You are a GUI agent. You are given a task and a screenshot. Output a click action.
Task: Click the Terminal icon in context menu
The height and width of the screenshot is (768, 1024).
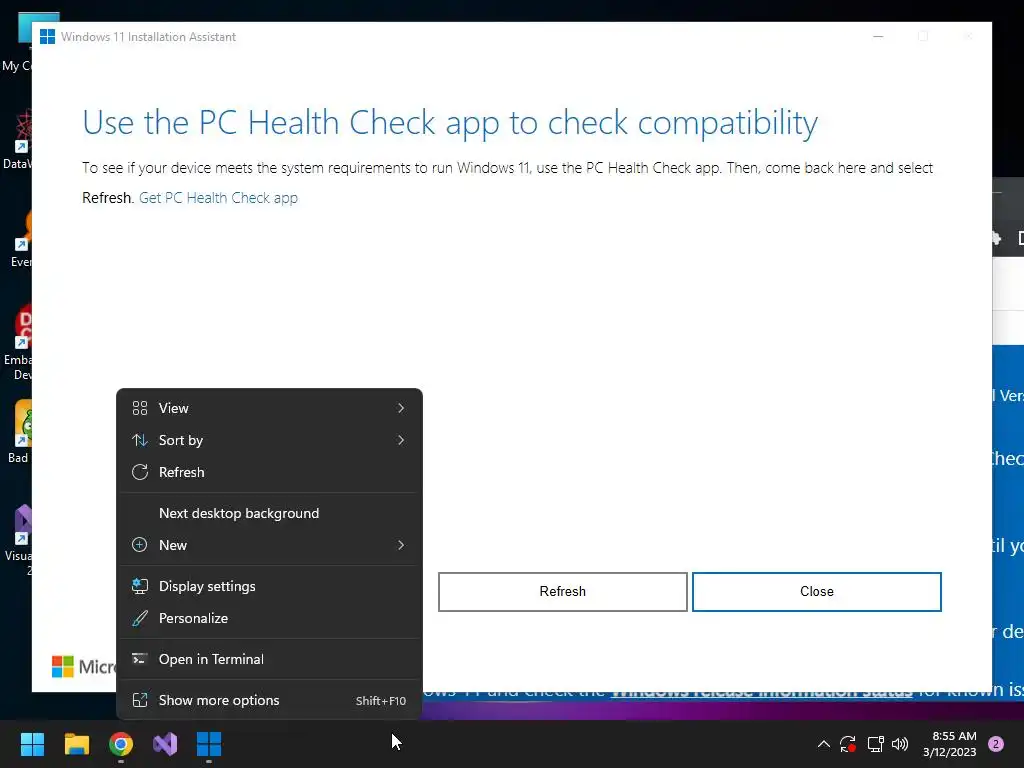[x=140, y=659]
